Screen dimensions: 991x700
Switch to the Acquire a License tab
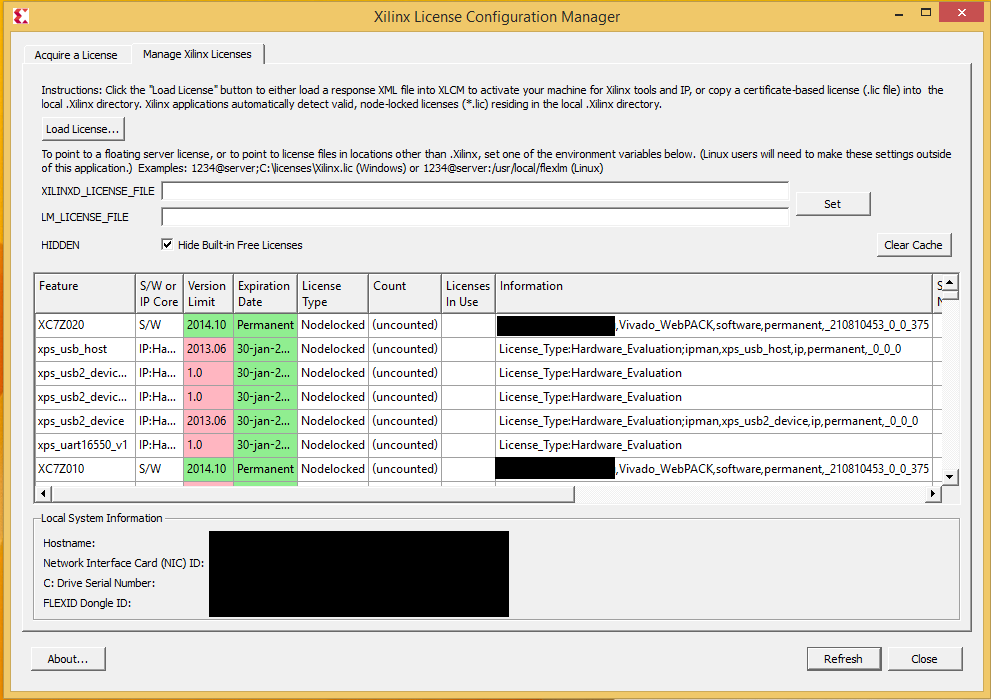pyautogui.click(x=76, y=55)
